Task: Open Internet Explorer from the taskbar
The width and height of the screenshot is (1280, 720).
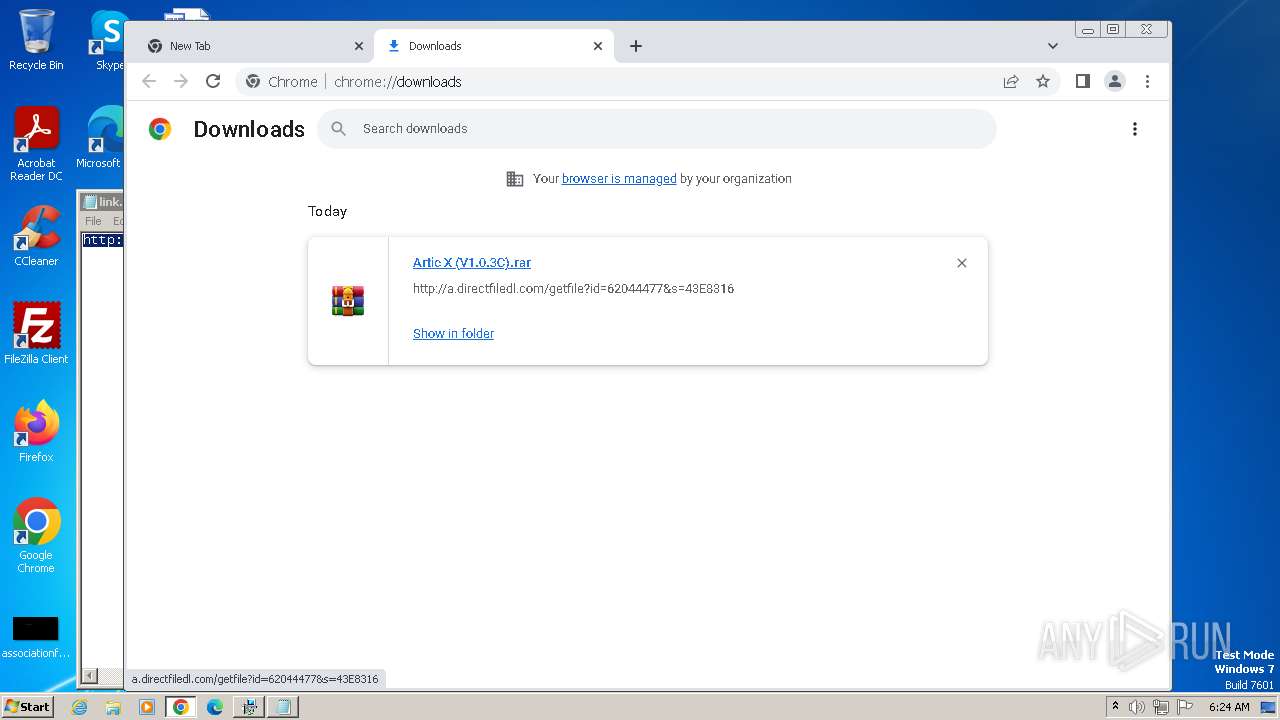Action: (79, 707)
